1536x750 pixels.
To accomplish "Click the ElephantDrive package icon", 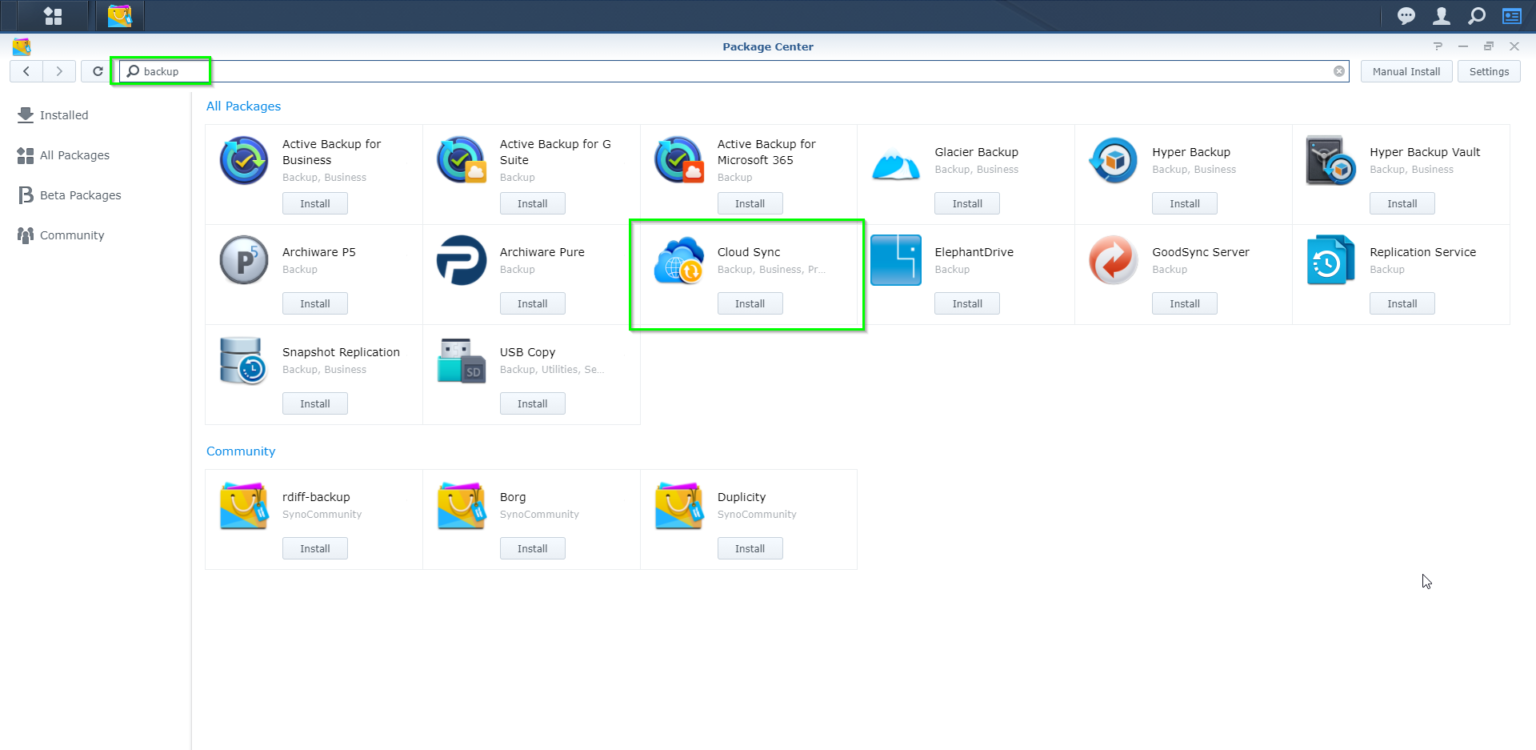I will 896,259.
